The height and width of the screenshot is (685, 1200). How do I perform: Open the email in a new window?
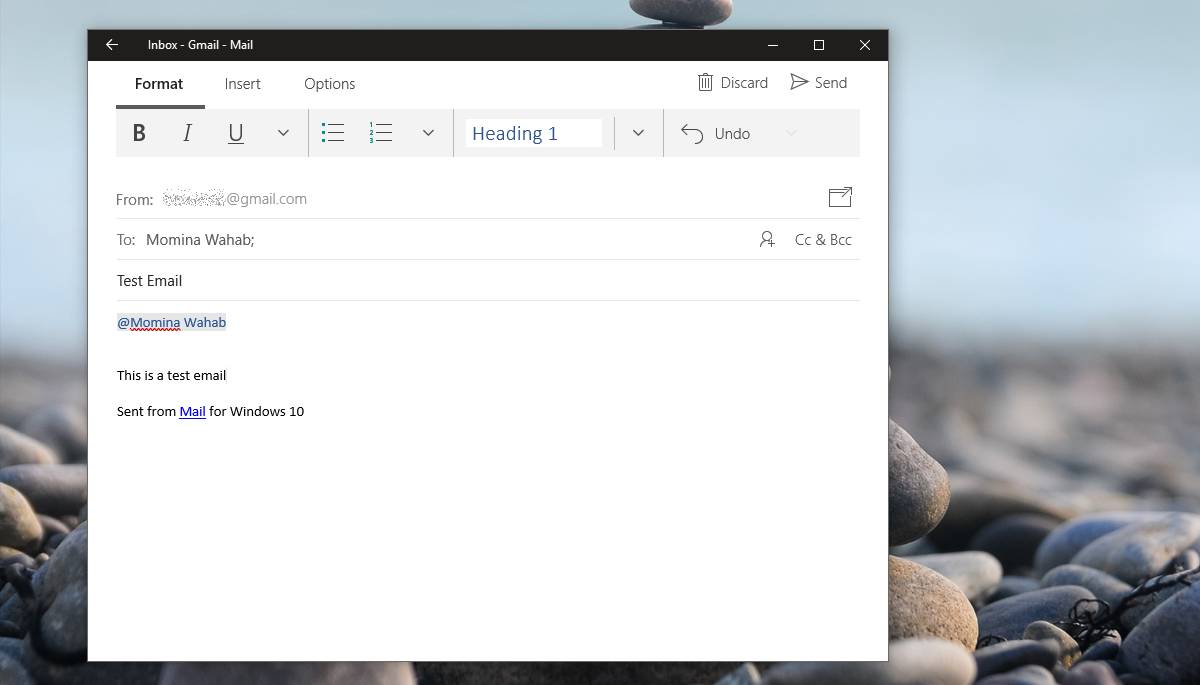tap(840, 197)
